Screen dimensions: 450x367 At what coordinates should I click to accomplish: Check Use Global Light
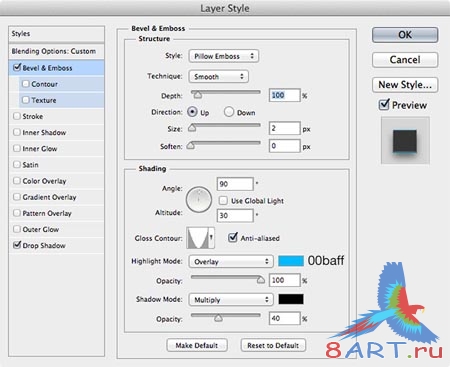point(223,200)
